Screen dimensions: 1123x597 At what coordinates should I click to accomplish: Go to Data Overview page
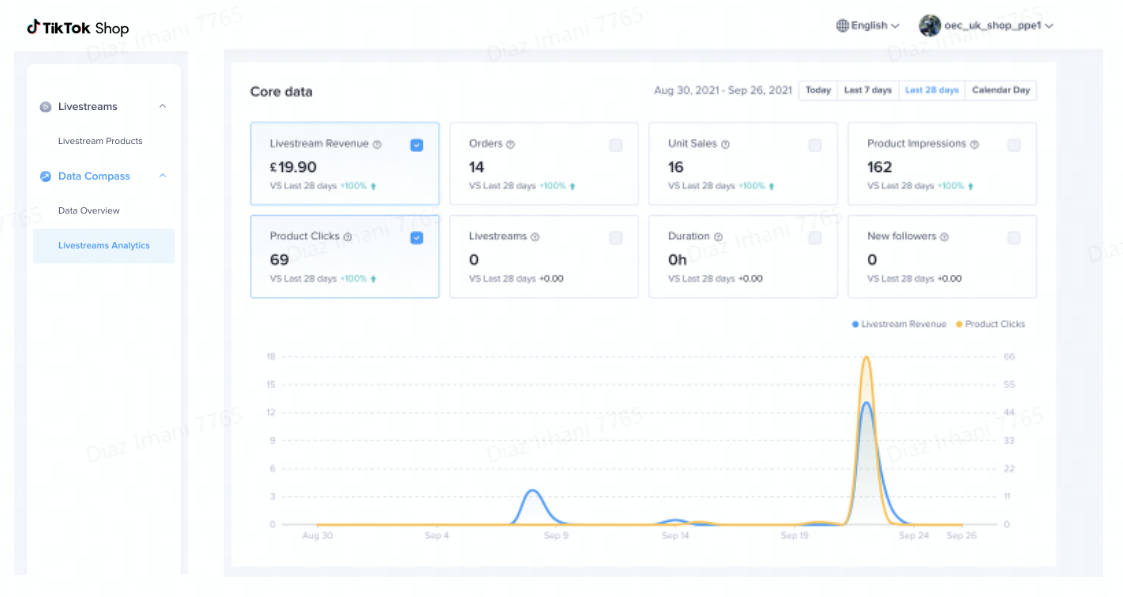tap(89, 211)
